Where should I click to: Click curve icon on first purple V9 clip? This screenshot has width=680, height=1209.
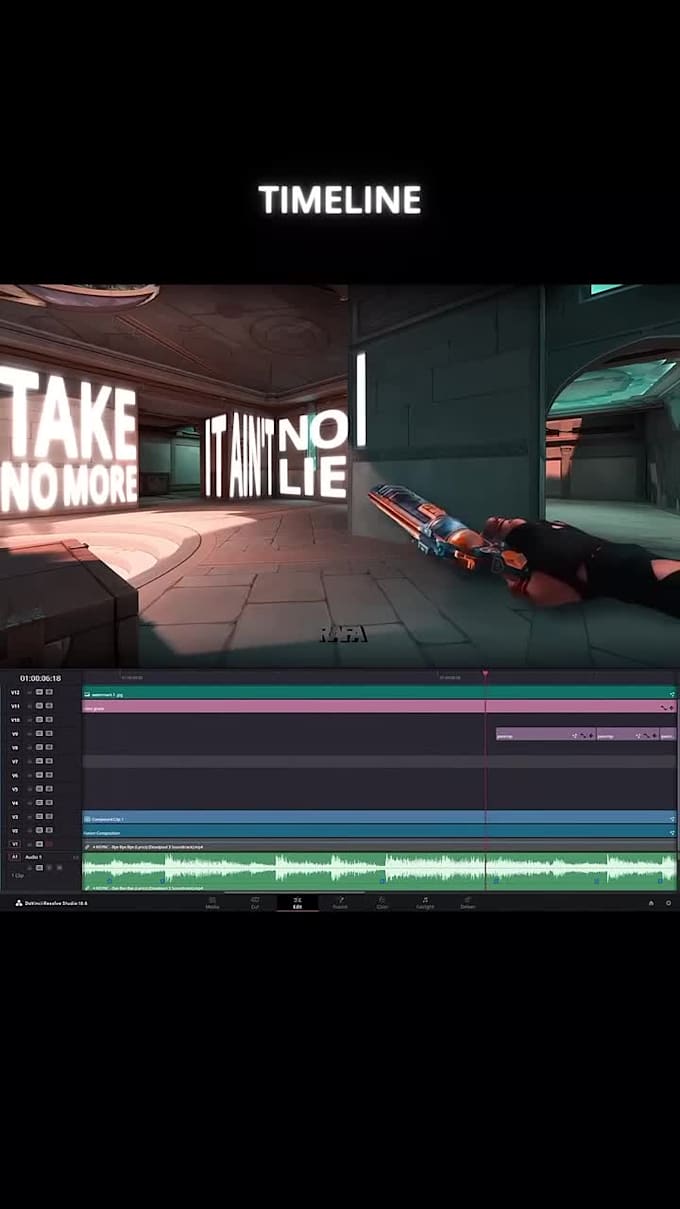click(583, 735)
